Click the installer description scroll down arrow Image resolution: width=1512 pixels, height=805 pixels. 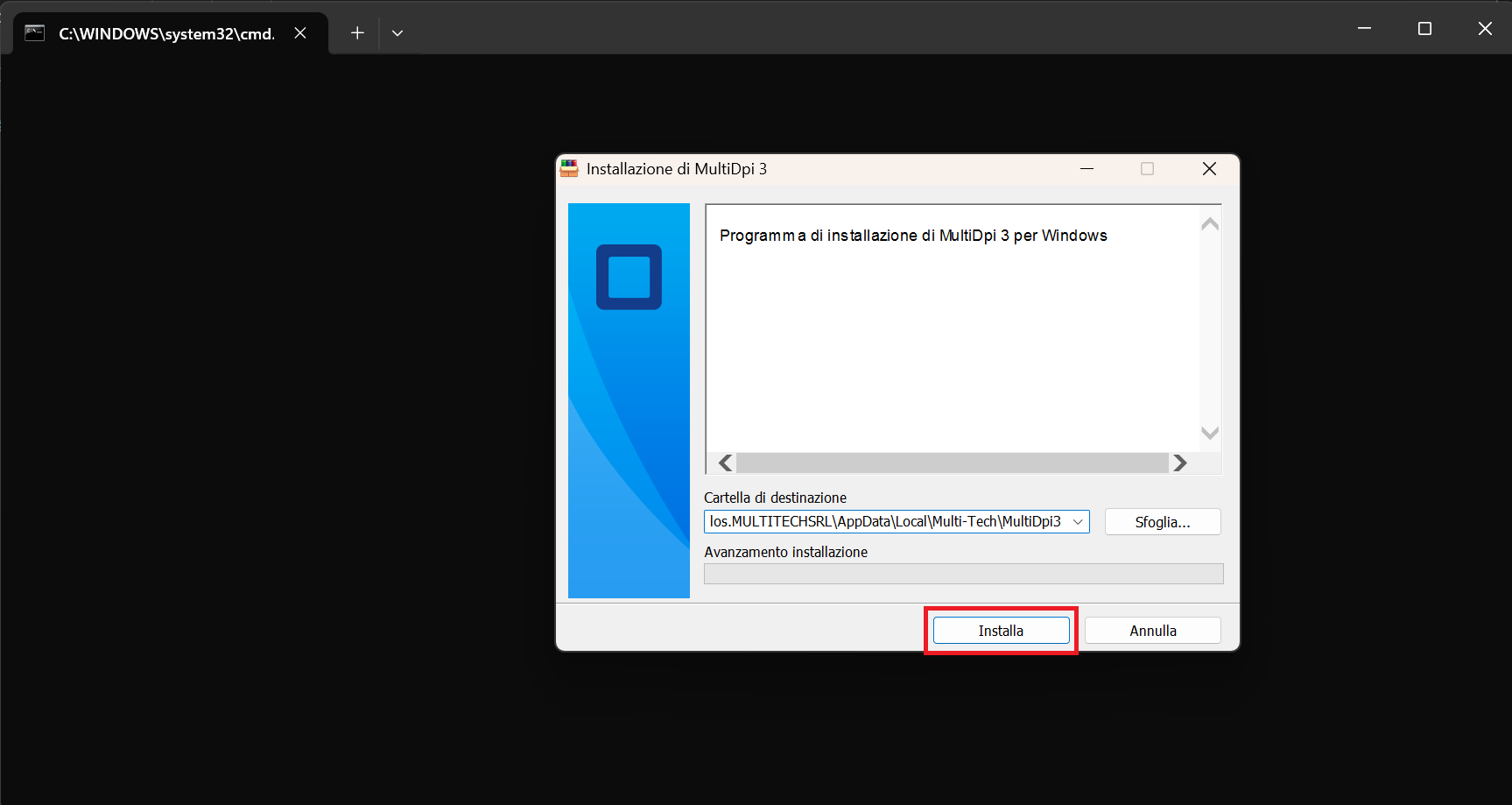(1210, 432)
